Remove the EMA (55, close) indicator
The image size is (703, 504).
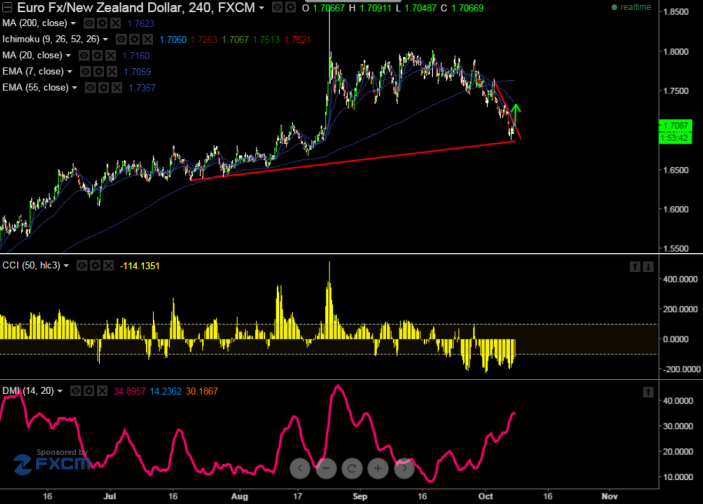[117, 88]
